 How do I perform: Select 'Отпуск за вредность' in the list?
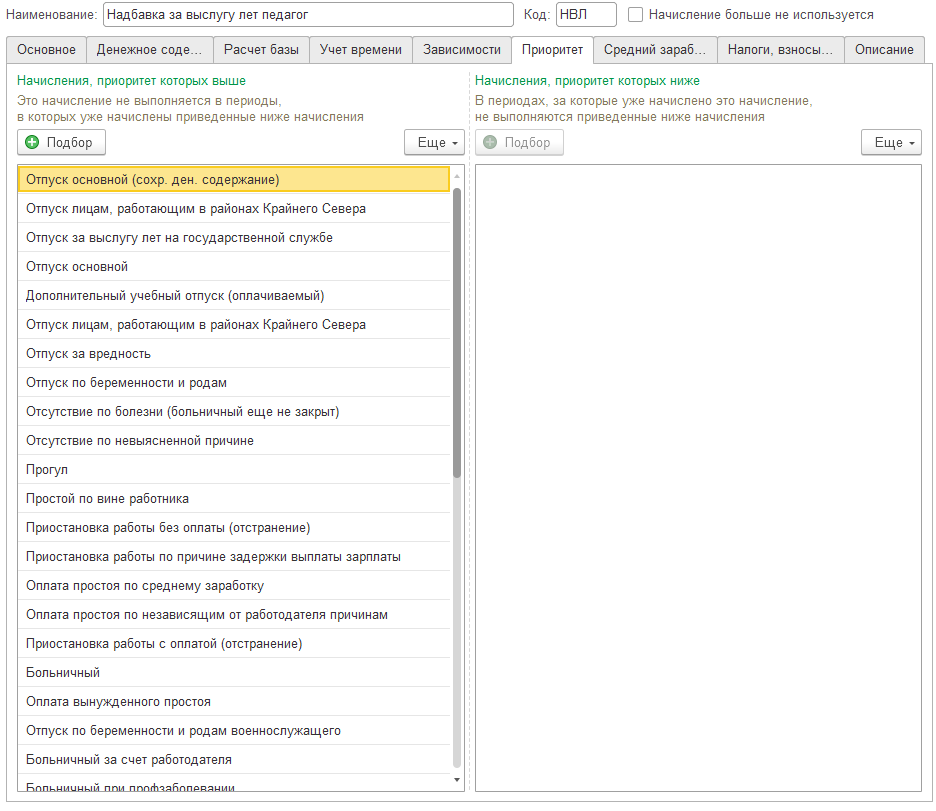pos(234,354)
